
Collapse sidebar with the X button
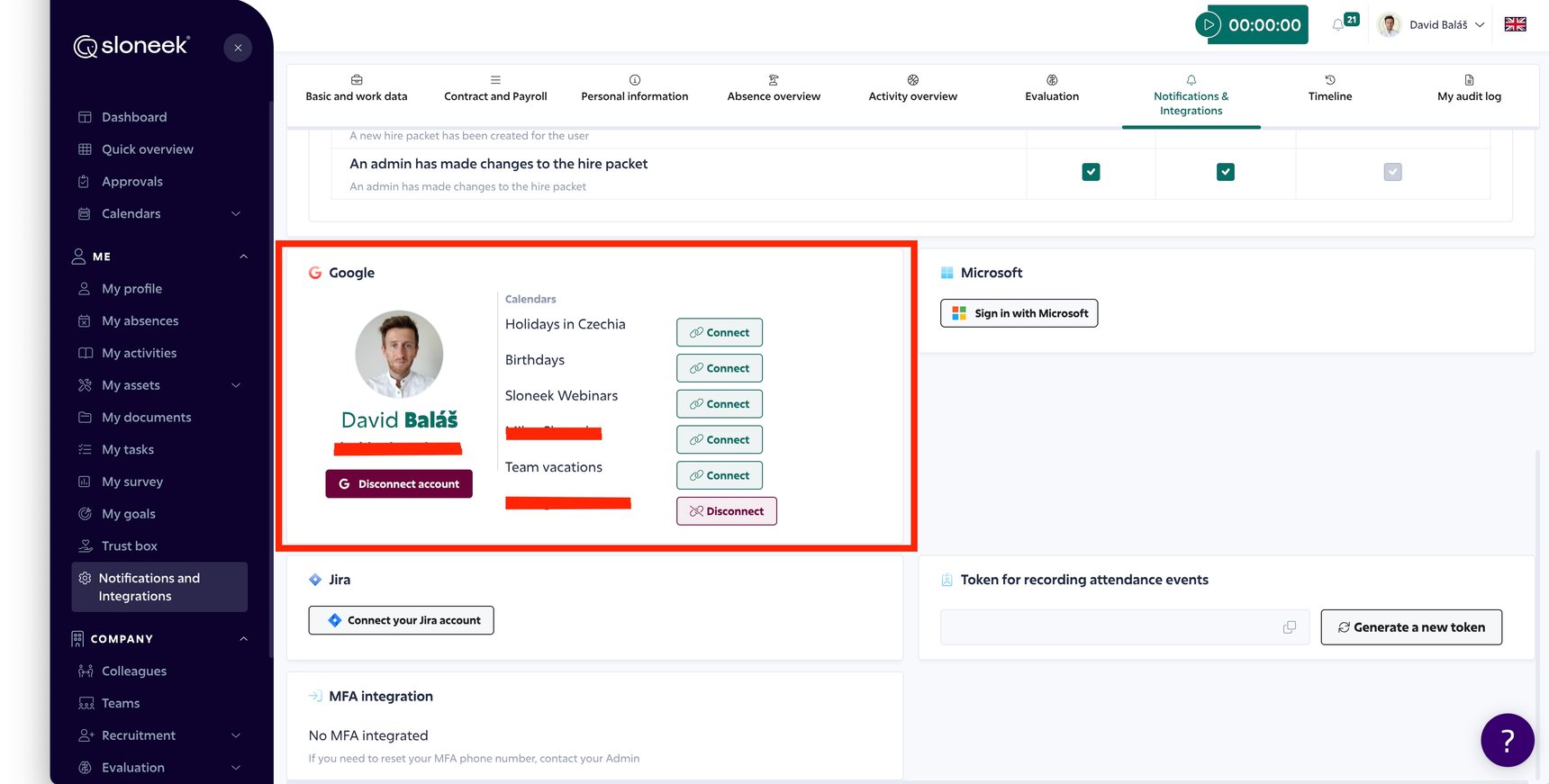point(238,48)
